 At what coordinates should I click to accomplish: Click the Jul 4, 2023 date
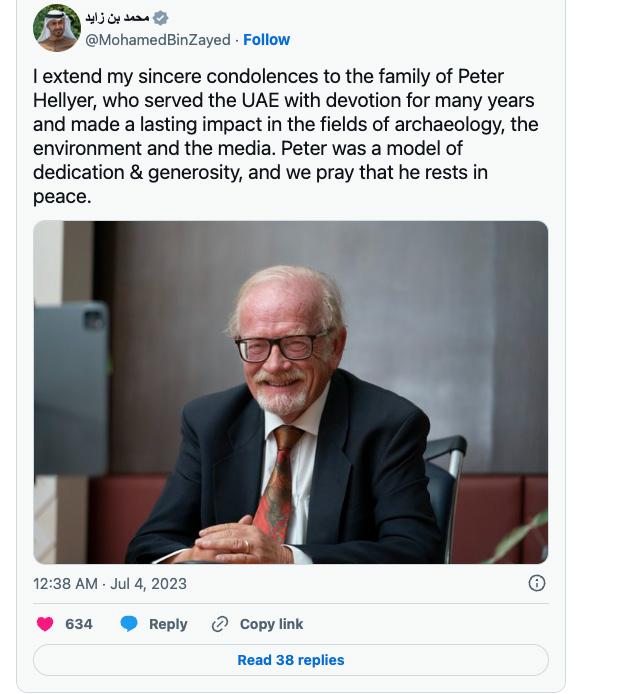[148, 583]
